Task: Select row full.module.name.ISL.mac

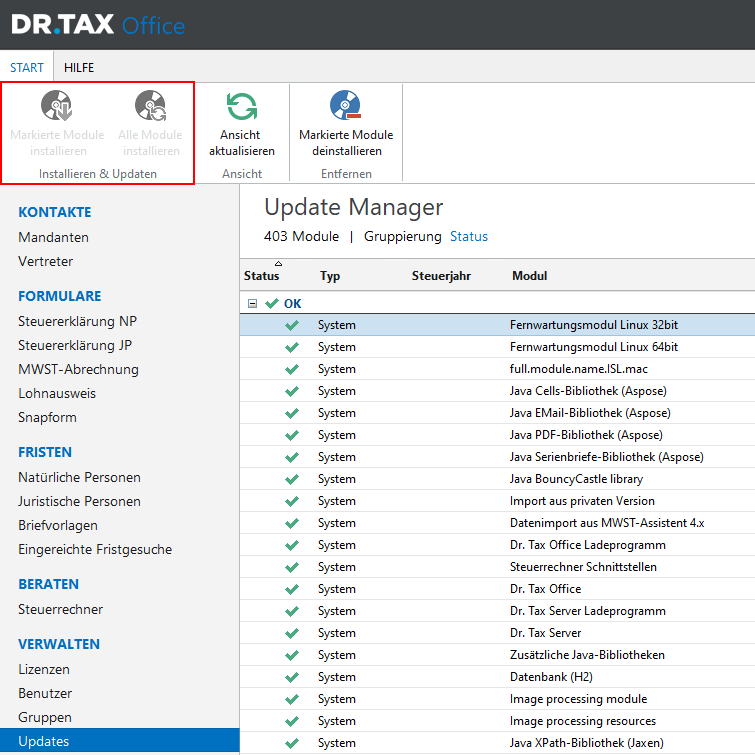Action: click(497, 369)
